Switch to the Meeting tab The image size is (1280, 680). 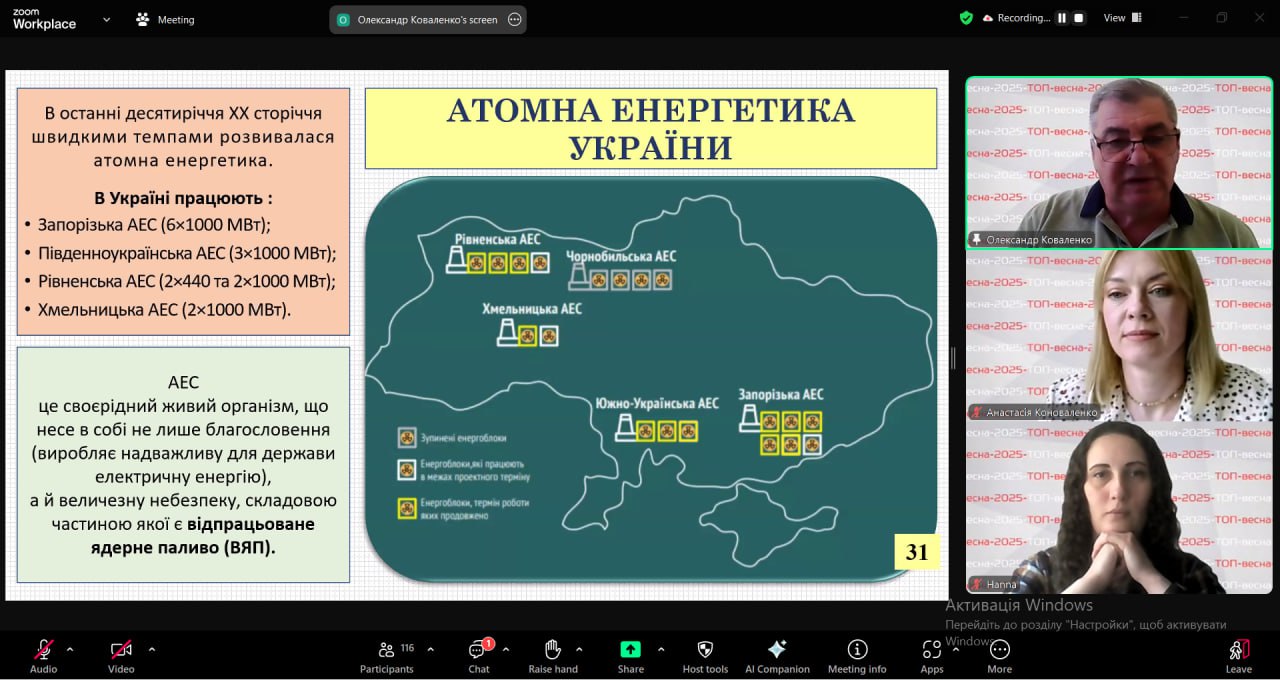click(166, 19)
